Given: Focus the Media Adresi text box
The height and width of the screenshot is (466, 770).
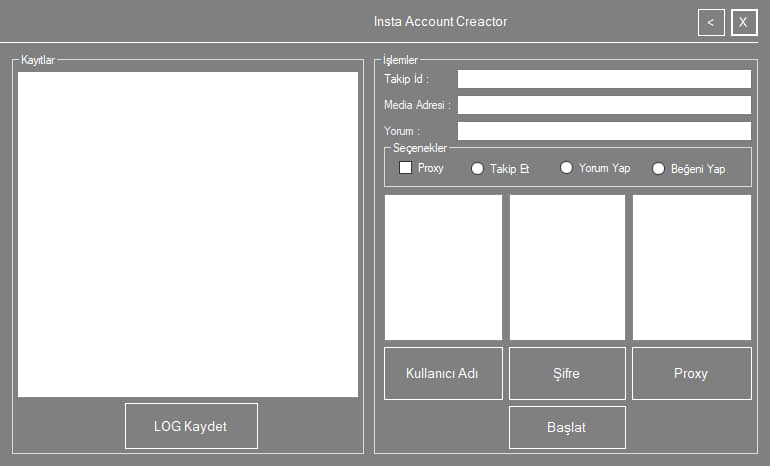Looking at the screenshot, I should coord(604,105).
